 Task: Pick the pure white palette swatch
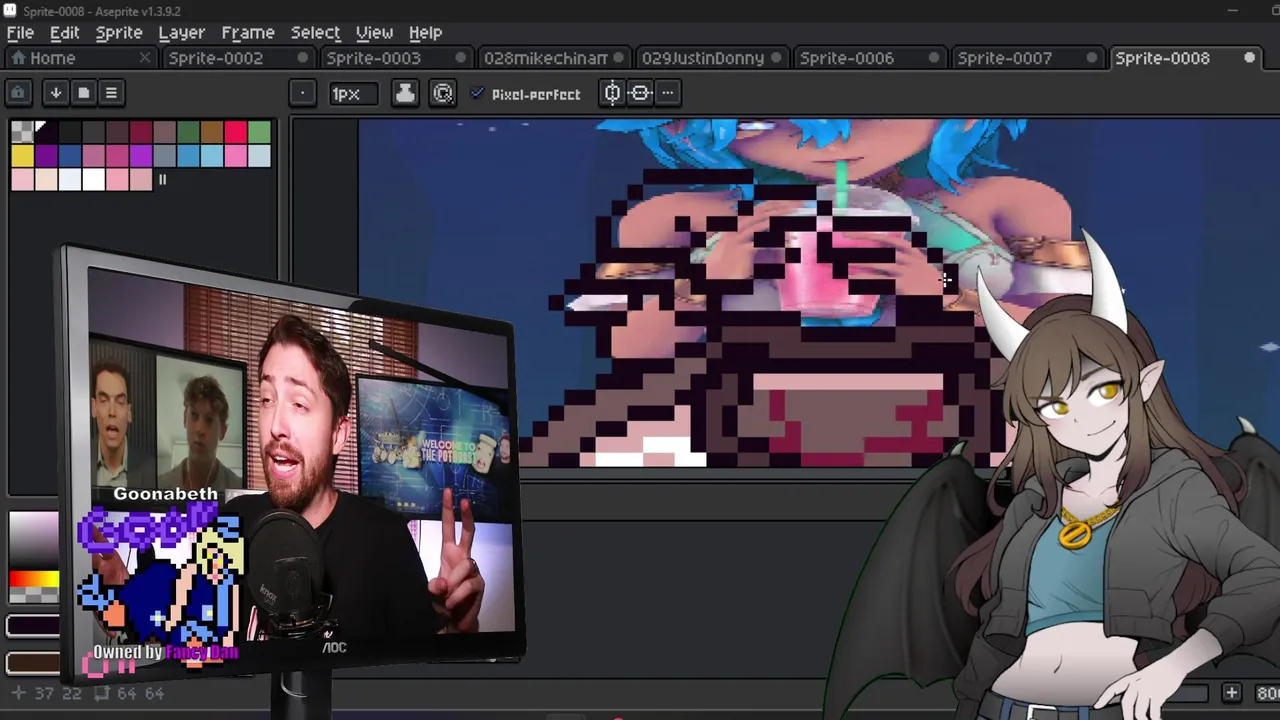point(93,180)
